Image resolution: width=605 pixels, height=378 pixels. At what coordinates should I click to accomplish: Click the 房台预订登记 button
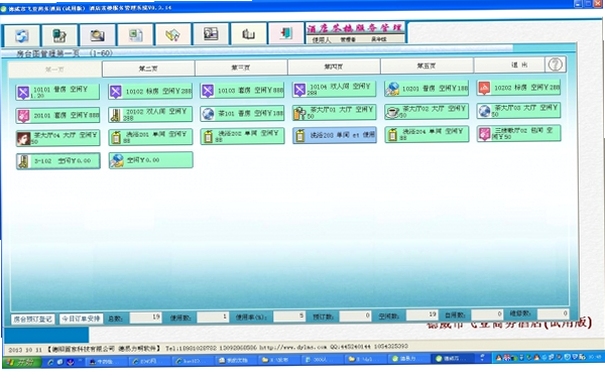click(33, 319)
